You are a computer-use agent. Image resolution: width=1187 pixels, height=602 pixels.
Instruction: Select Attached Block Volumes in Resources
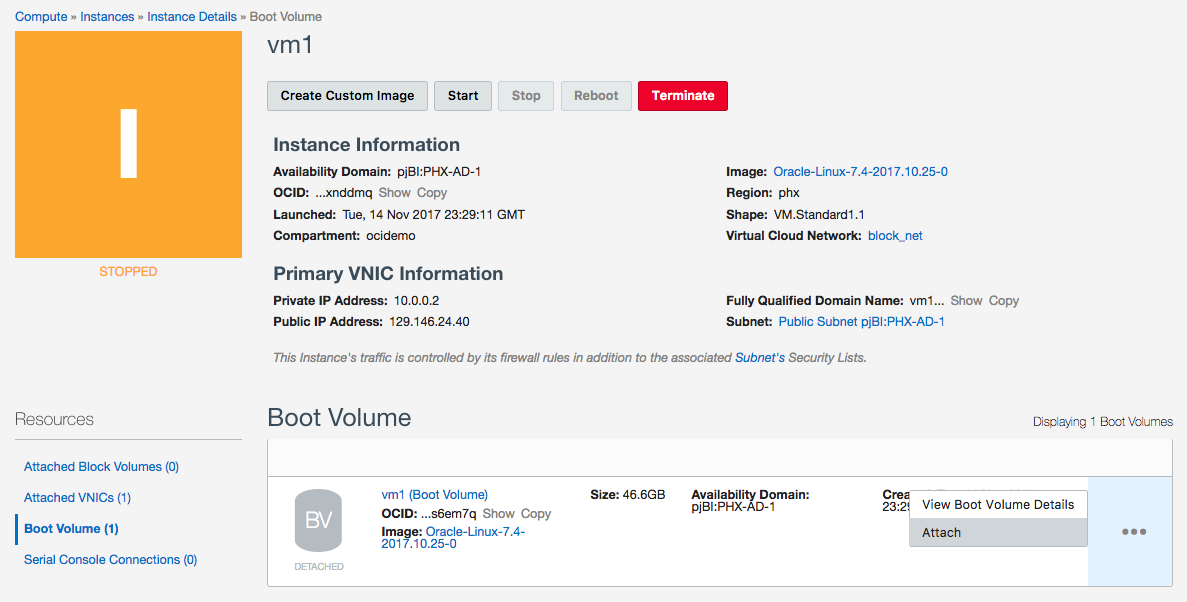click(x=101, y=467)
